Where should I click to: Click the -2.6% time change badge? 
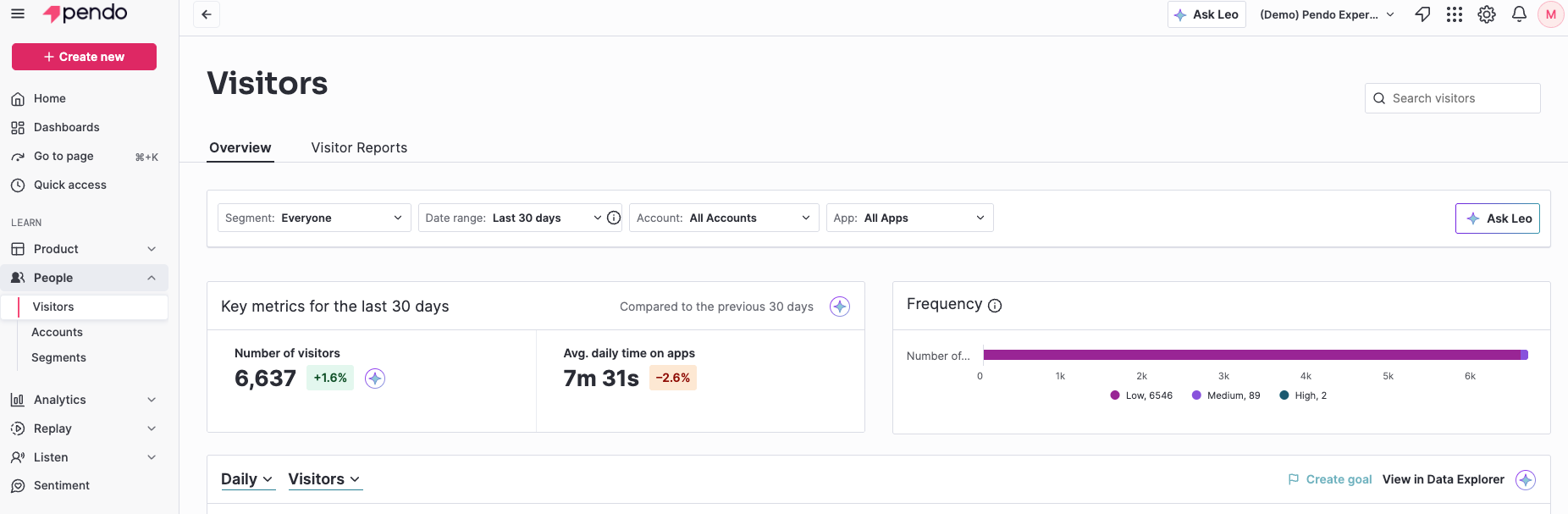[x=673, y=378]
